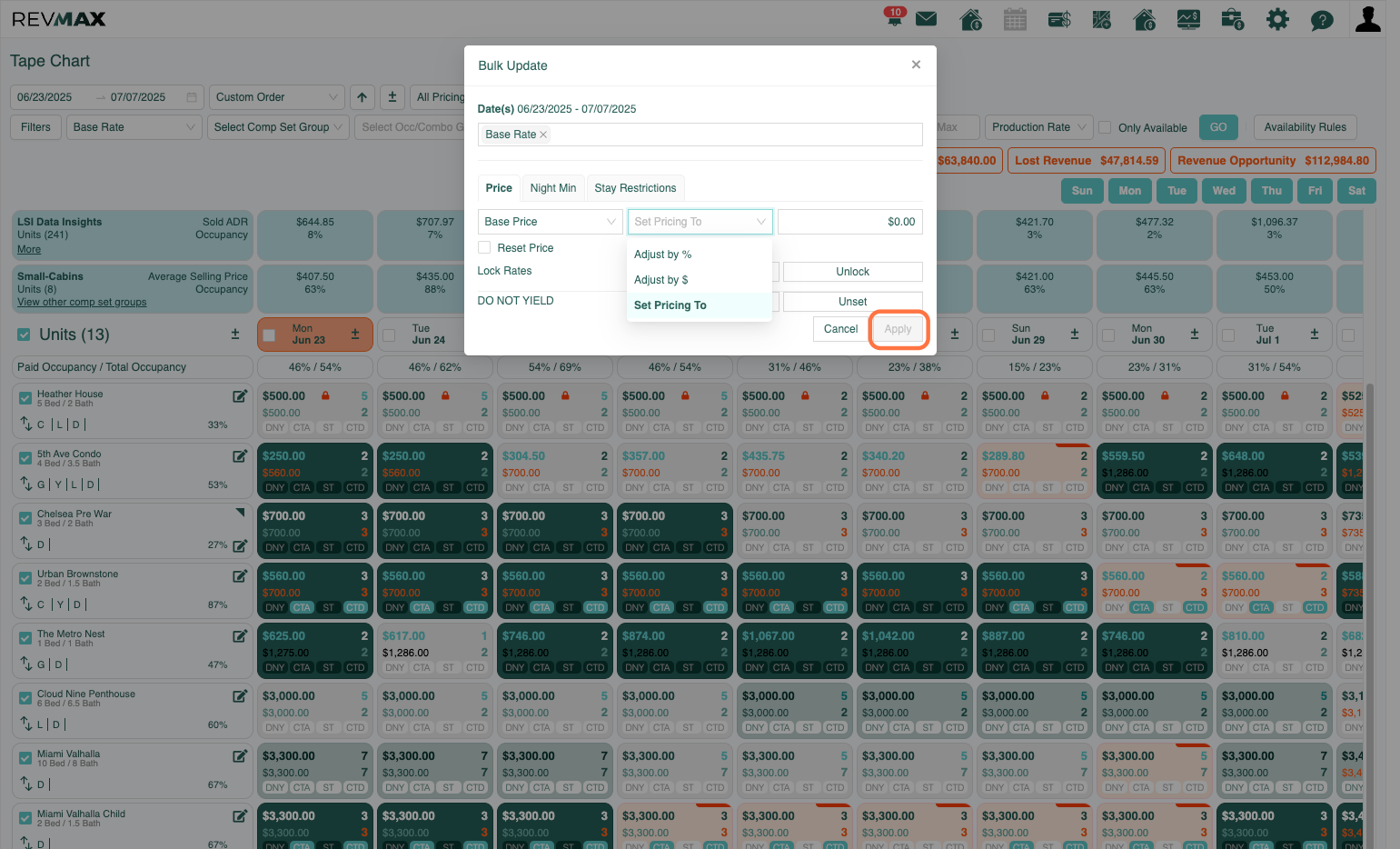Image resolution: width=1400 pixels, height=849 pixels.
Task: Click View other comp set groups link
Action: coord(82,302)
